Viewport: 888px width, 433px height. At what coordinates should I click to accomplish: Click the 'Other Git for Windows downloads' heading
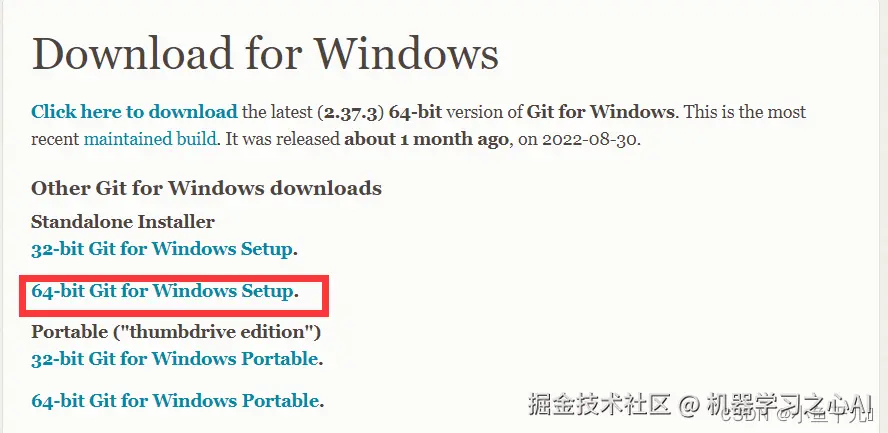pos(206,188)
